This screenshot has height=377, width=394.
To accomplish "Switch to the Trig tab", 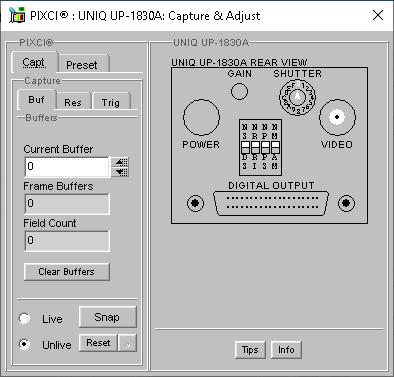I will click(x=111, y=102).
